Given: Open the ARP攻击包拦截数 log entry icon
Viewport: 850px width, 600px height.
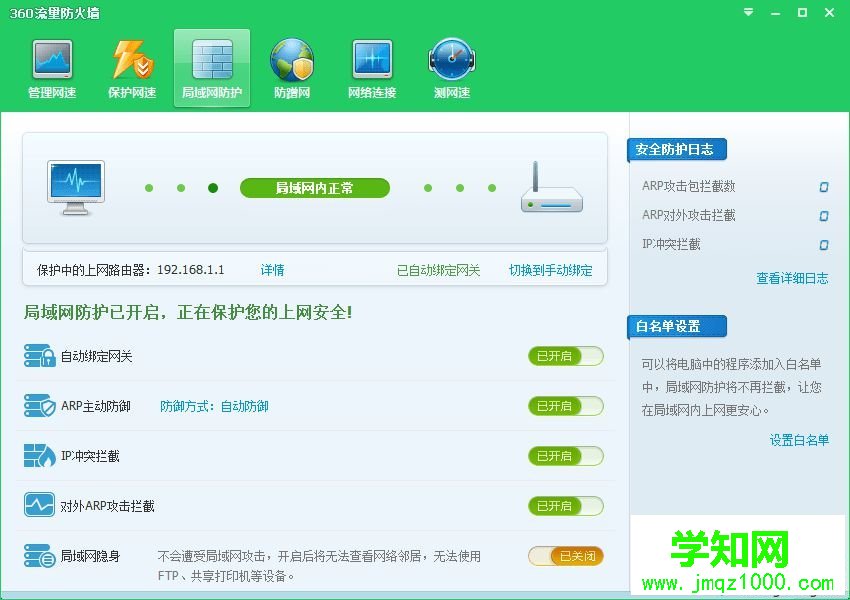Looking at the screenshot, I should (824, 187).
